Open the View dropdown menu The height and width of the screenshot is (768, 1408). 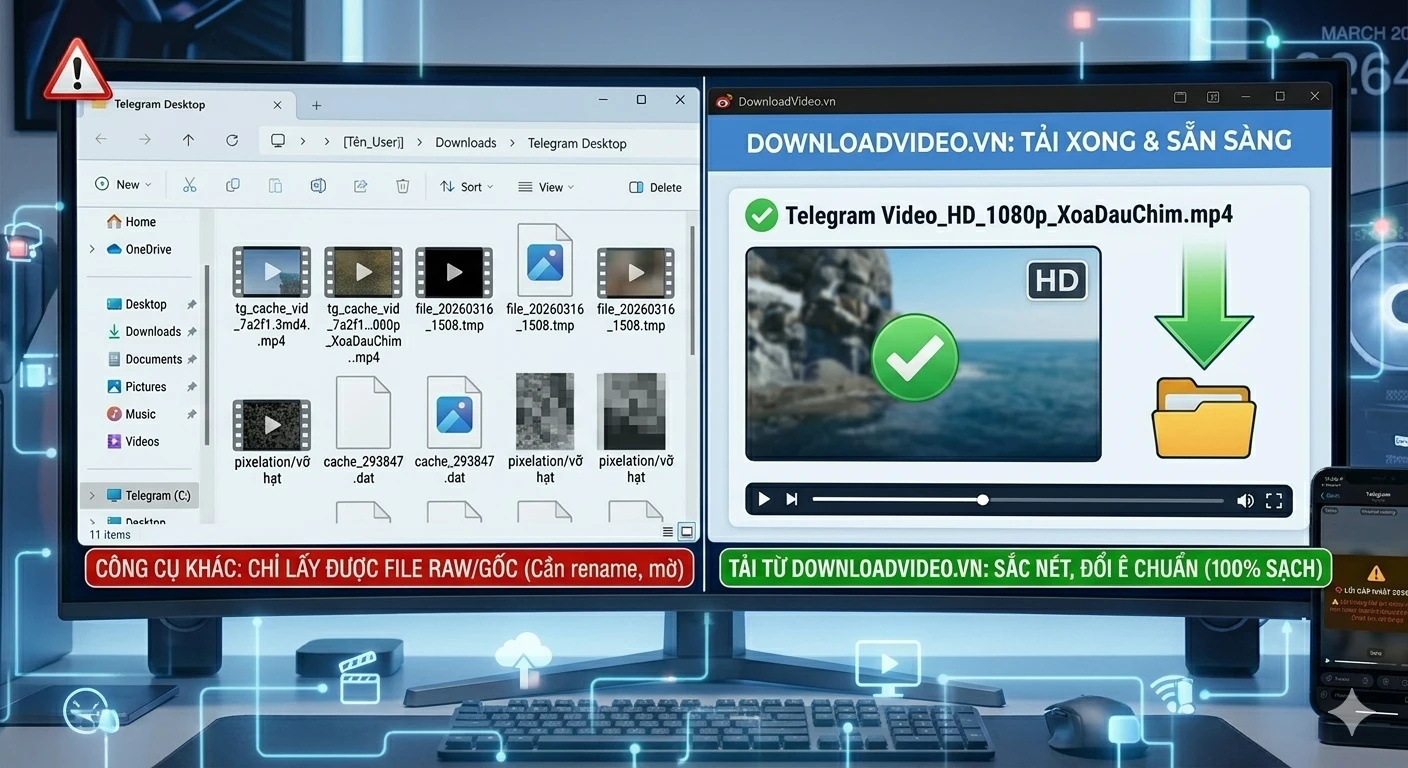pos(546,187)
